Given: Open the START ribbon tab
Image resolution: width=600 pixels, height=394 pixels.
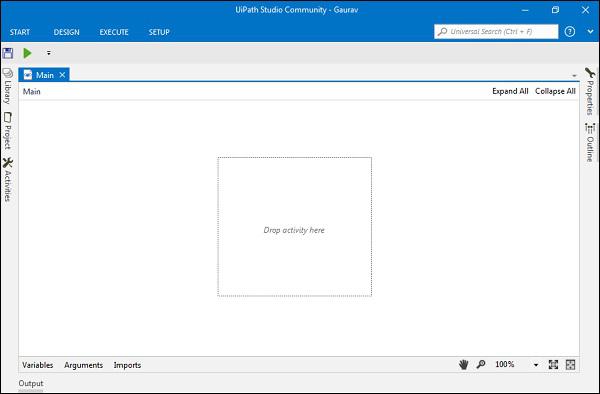Looking at the screenshot, I should 20,32.
